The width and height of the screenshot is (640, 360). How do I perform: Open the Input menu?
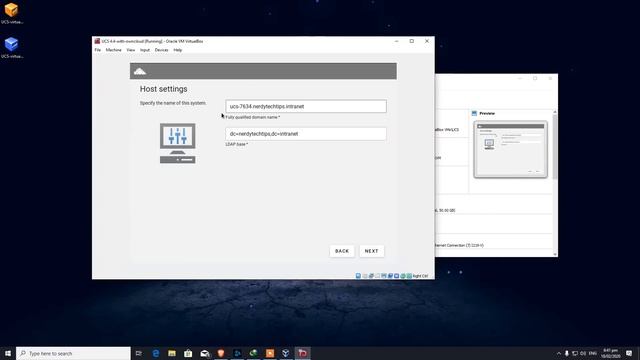145,50
